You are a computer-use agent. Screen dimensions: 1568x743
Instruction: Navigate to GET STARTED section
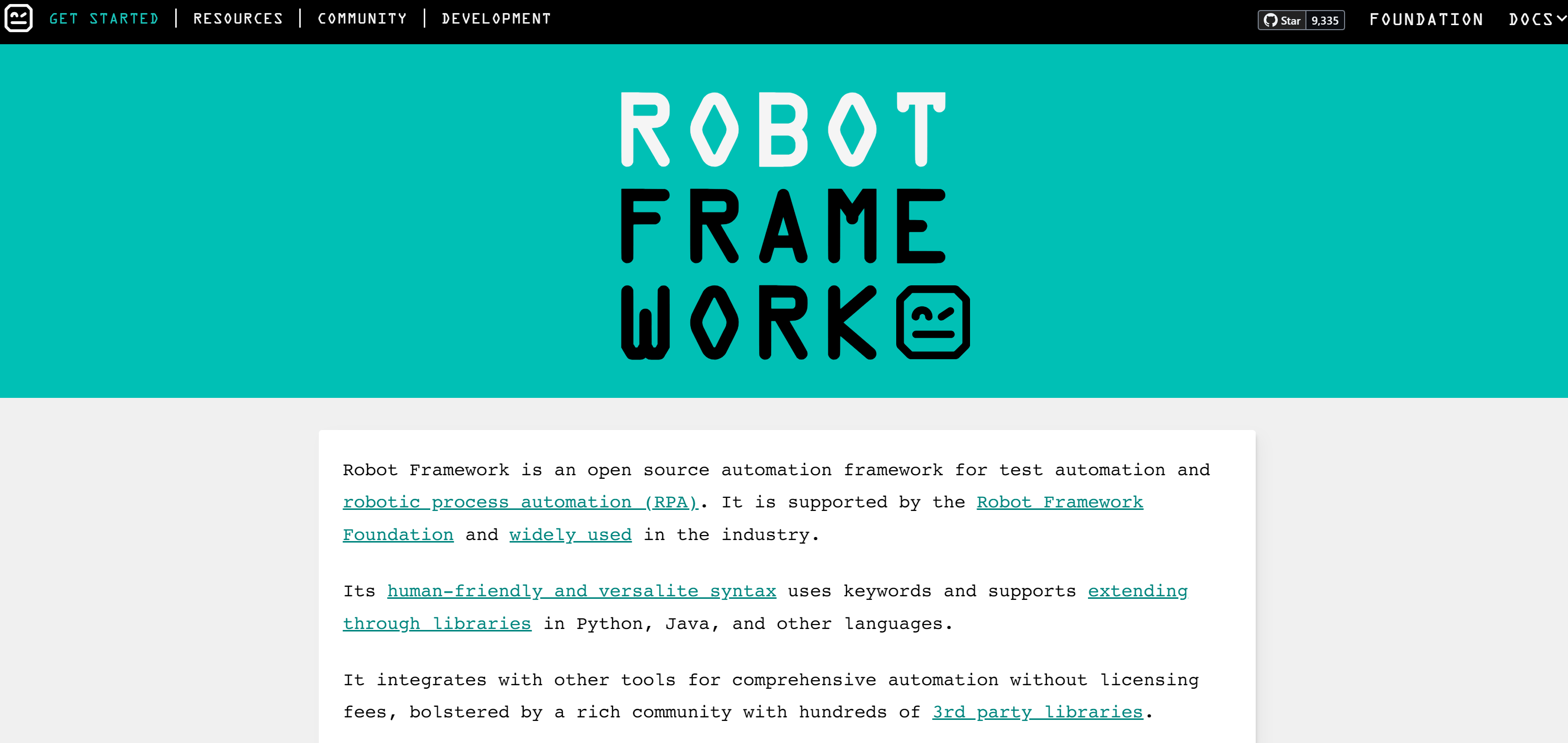(x=105, y=18)
